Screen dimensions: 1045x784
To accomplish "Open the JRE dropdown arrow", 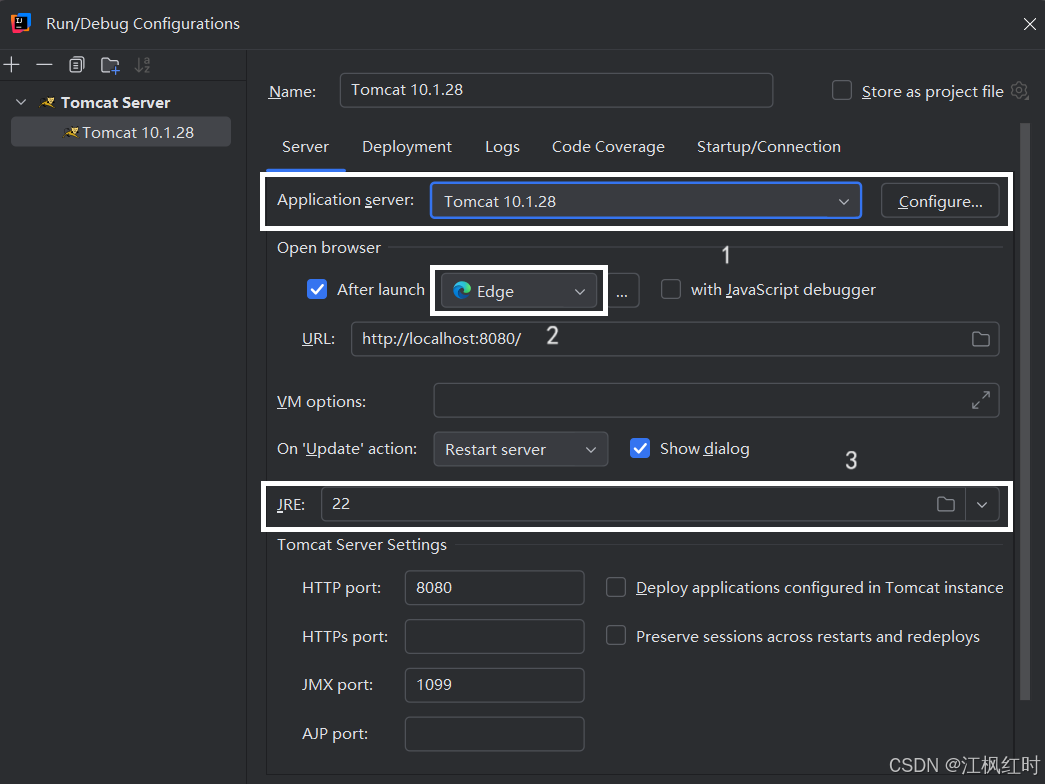I will pyautogui.click(x=982, y=504).
